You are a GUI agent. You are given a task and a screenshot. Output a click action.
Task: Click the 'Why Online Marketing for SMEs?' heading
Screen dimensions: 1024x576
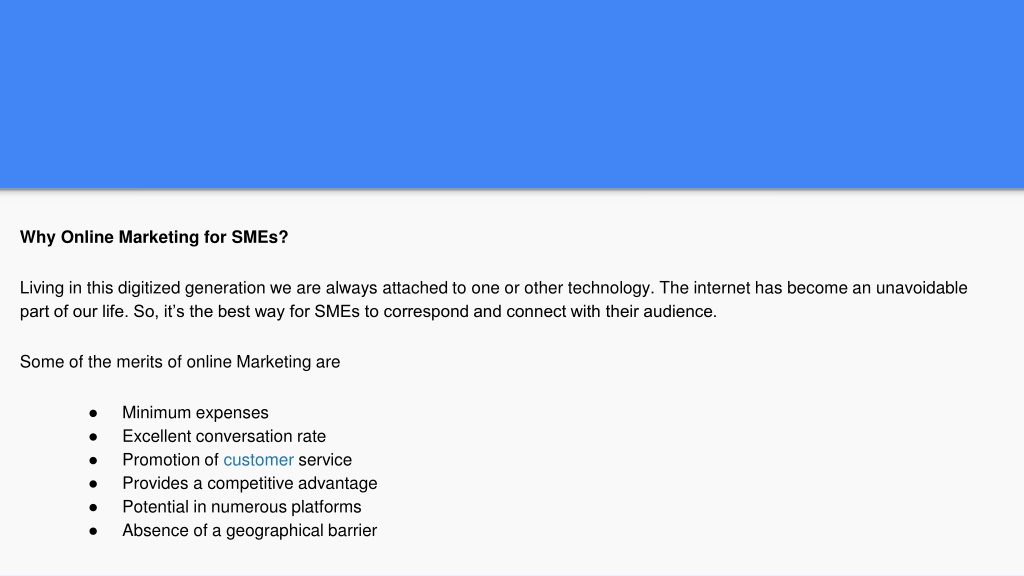tap(154, 237)
